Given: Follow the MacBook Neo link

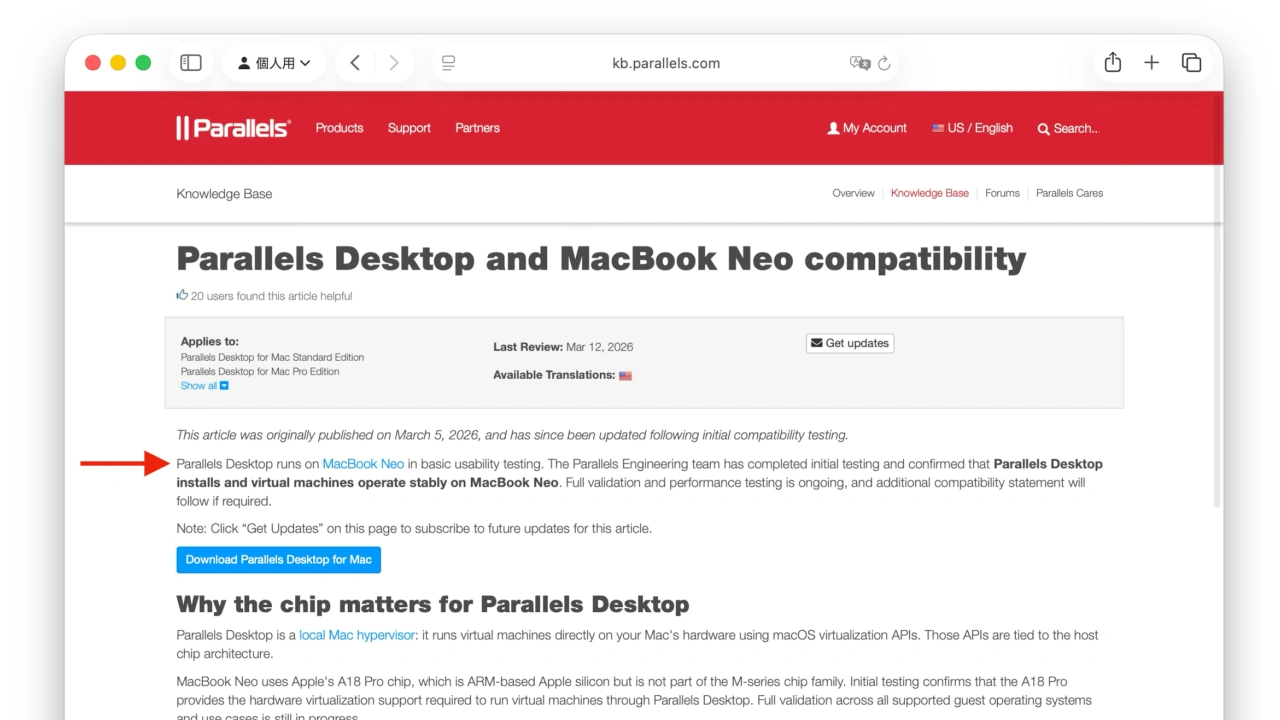Looking at the screenshot, I should pos(363,463).
